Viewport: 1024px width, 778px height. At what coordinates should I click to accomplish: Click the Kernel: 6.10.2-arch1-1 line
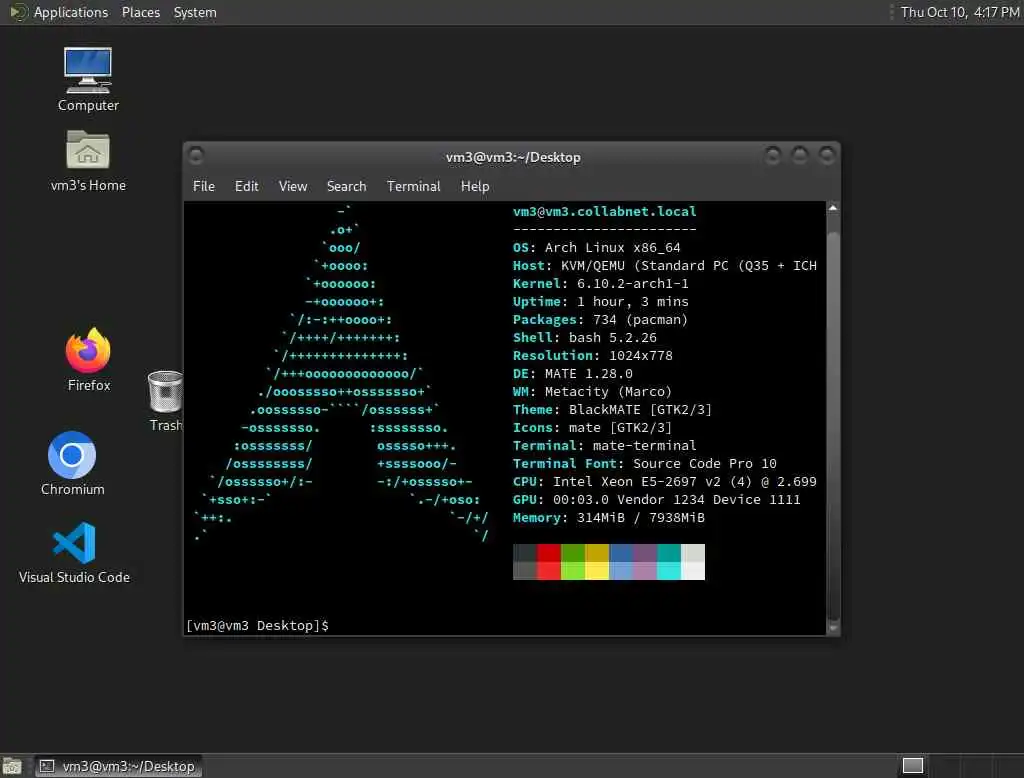600,284
